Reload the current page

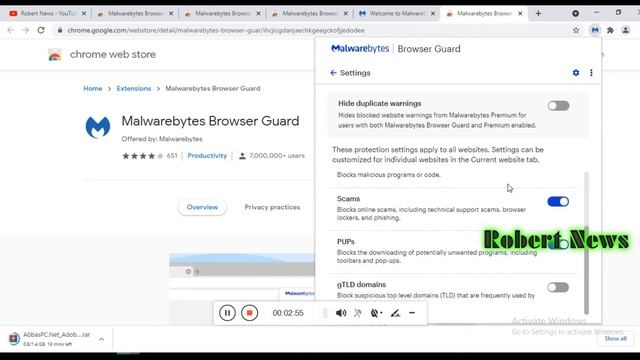click(x=41, y=30)
